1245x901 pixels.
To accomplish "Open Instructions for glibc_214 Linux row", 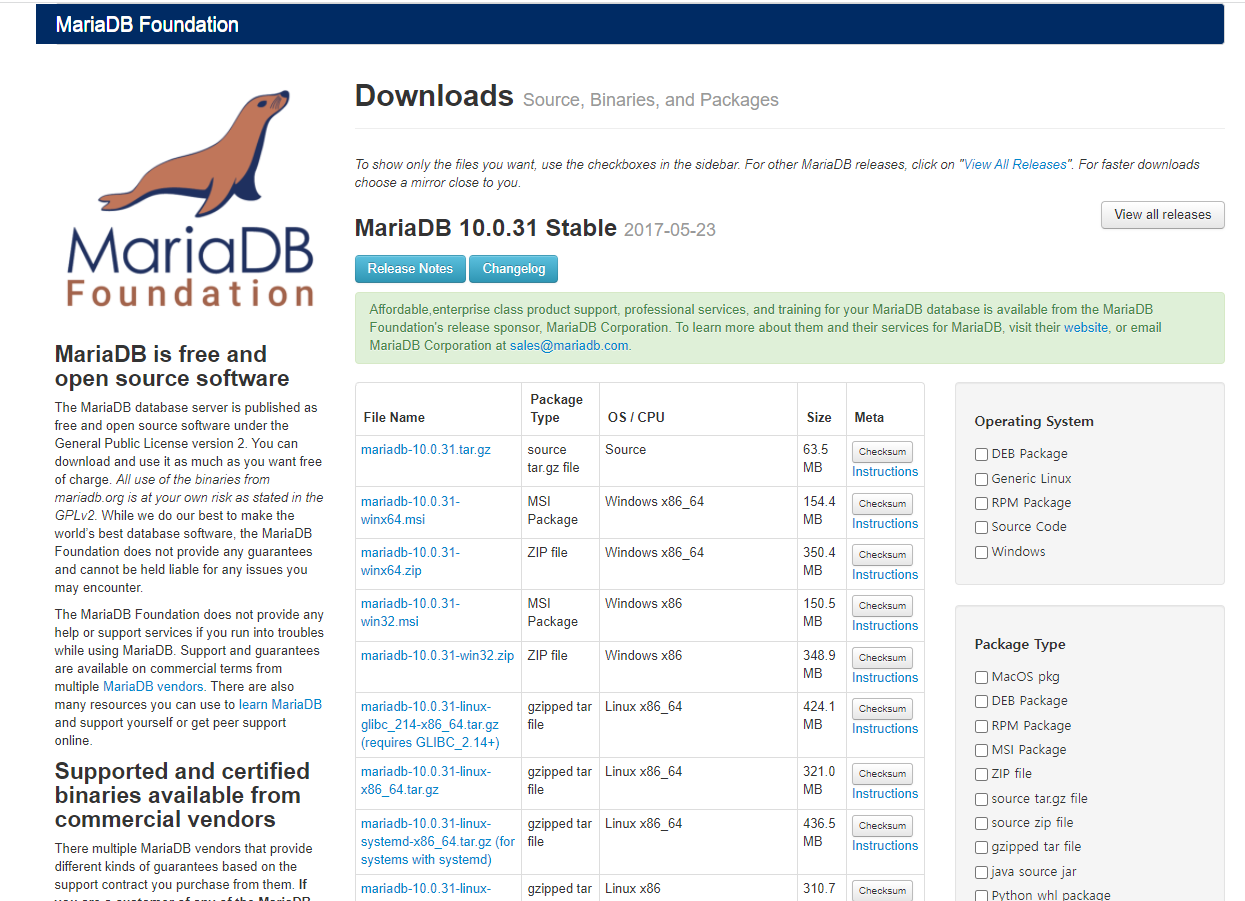I will click(x=885, y=729).
